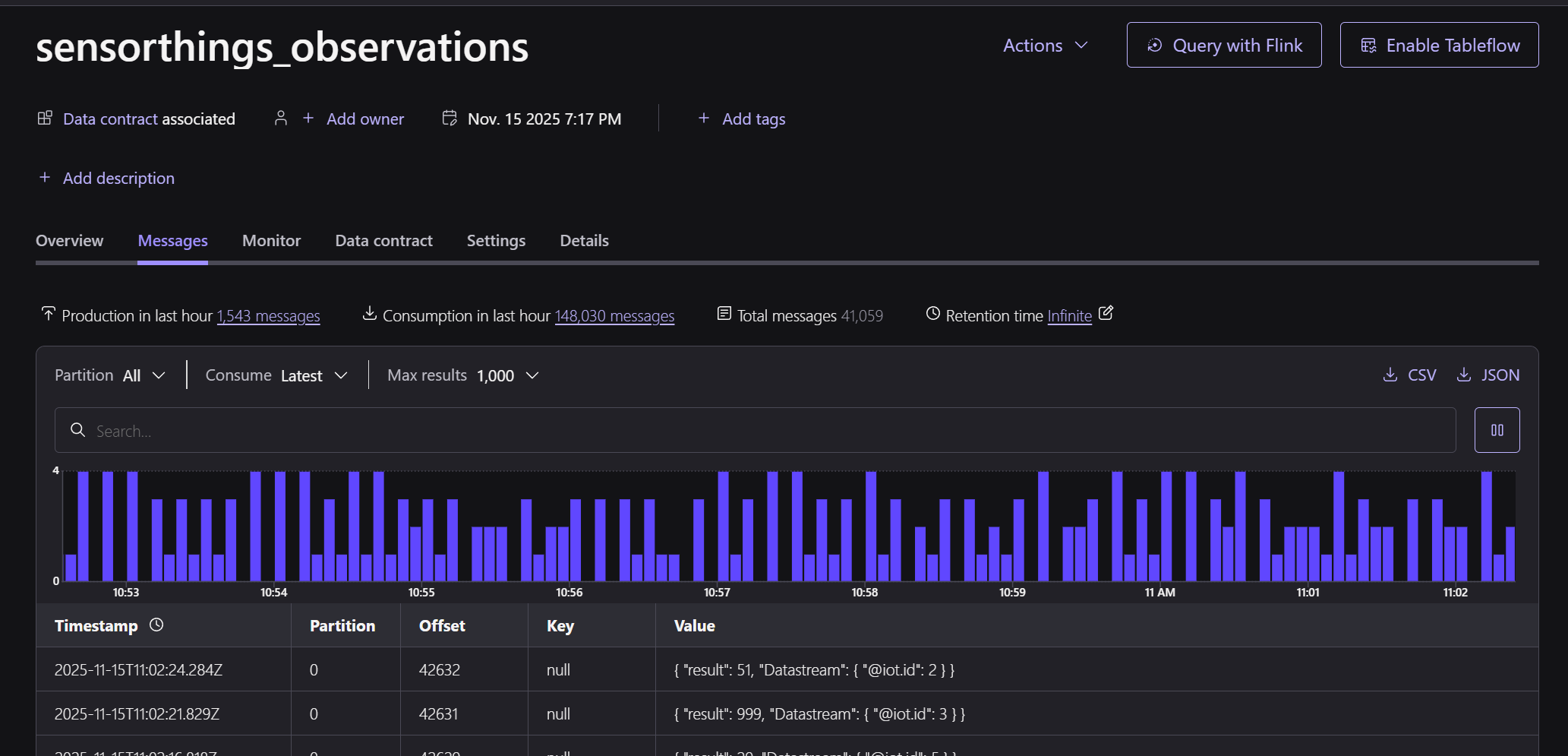Download messages as JSON
1568x756 pixels.
tap(1488, 375)
